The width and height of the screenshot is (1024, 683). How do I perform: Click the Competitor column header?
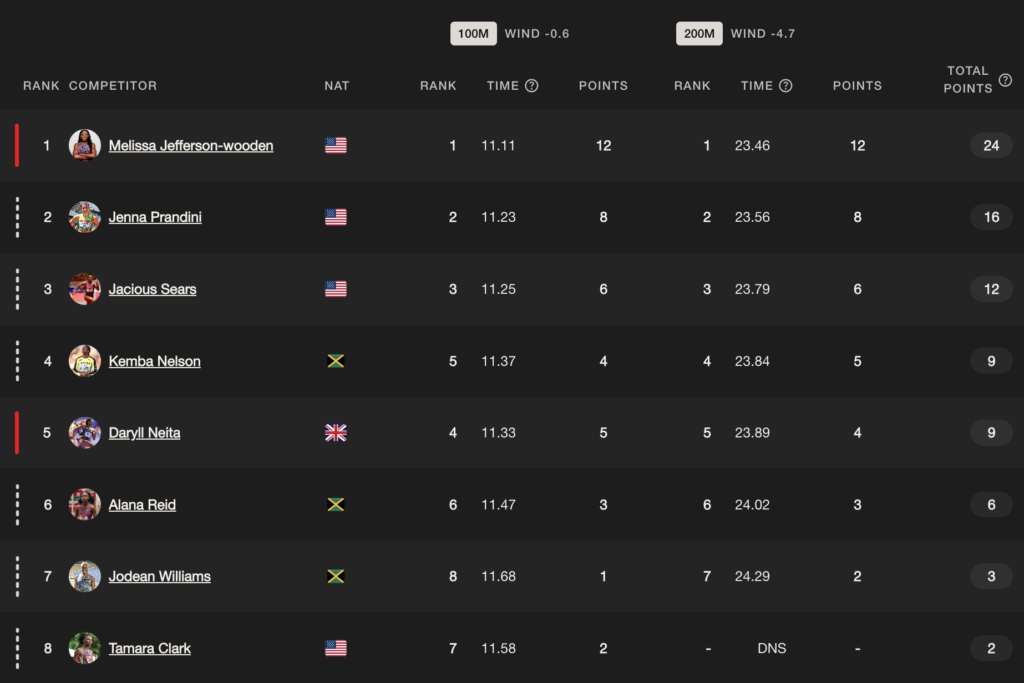(x=113, y=86)
